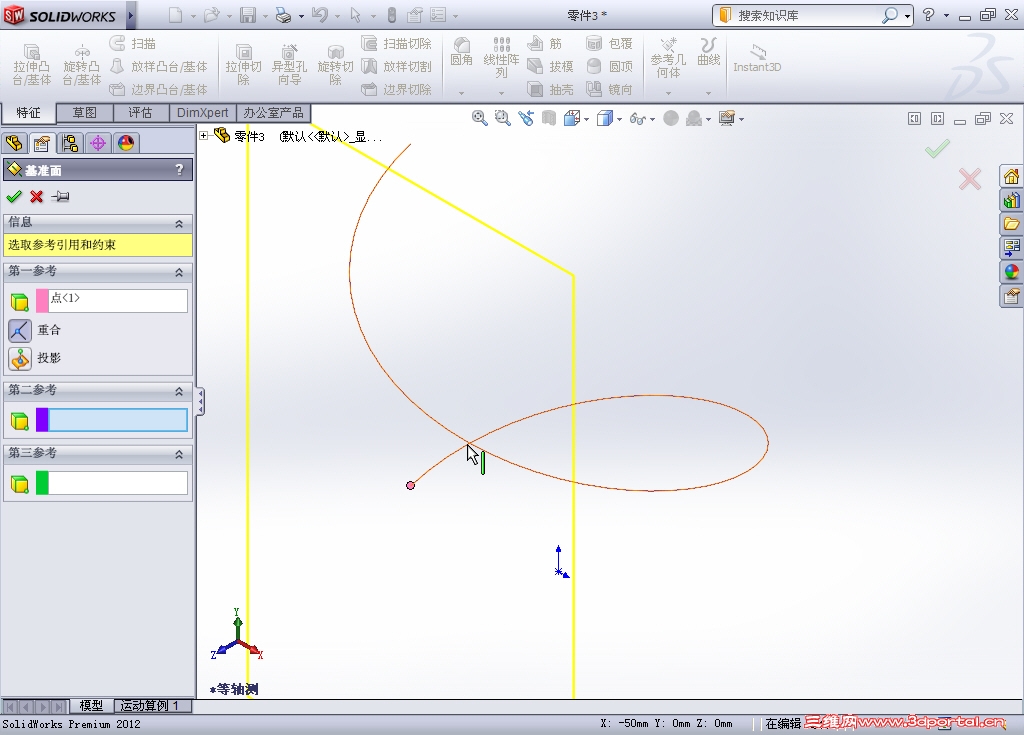Open the 圆角 fillet dropdown arrow
Viewport: 1024px width, 735px height.
461,93
